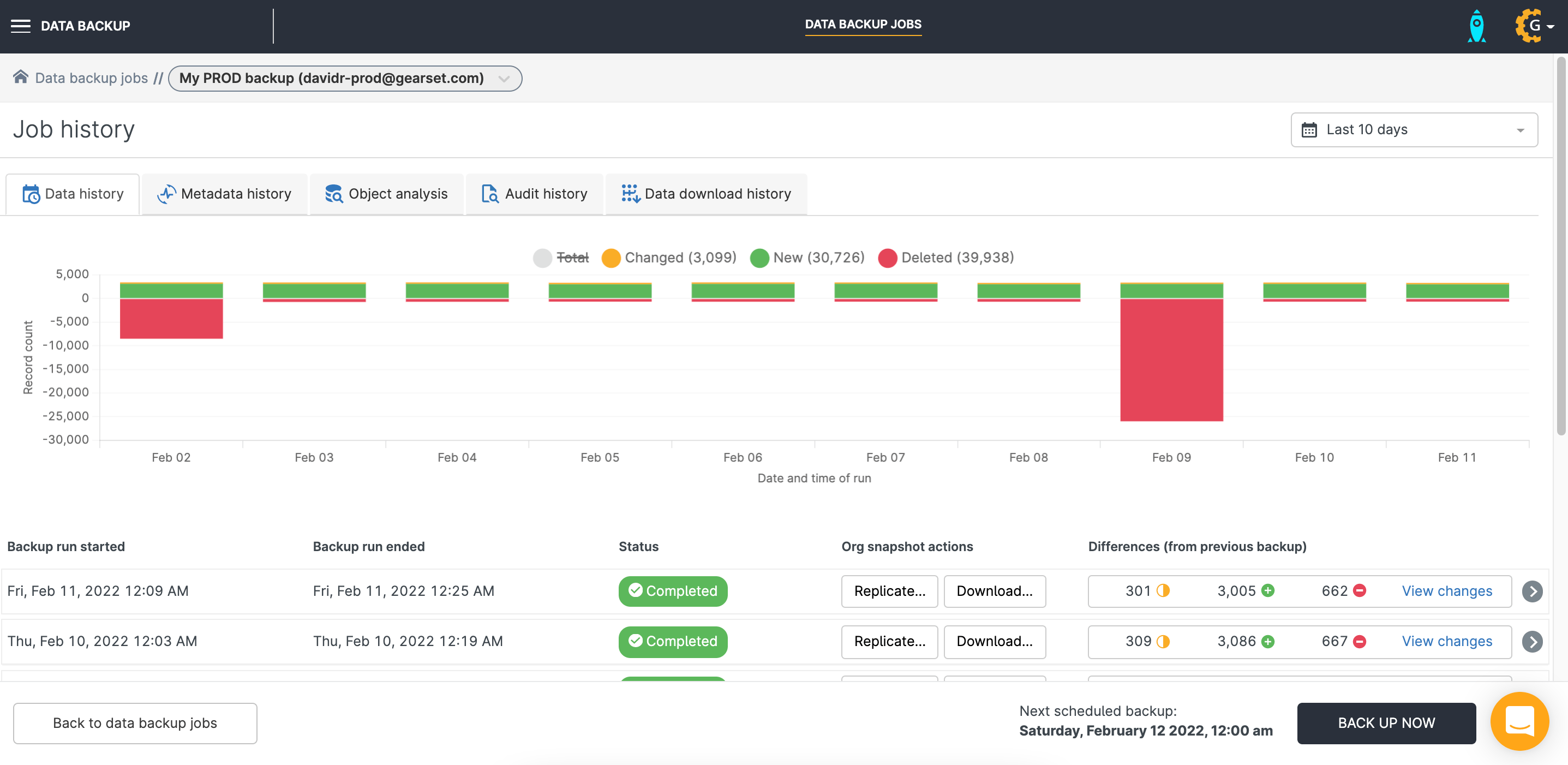Image resolution: width=1568 pixels, height=765 pixels.
Task: Open View changes for Feb 10 backup
Action: click(1447, 642)
